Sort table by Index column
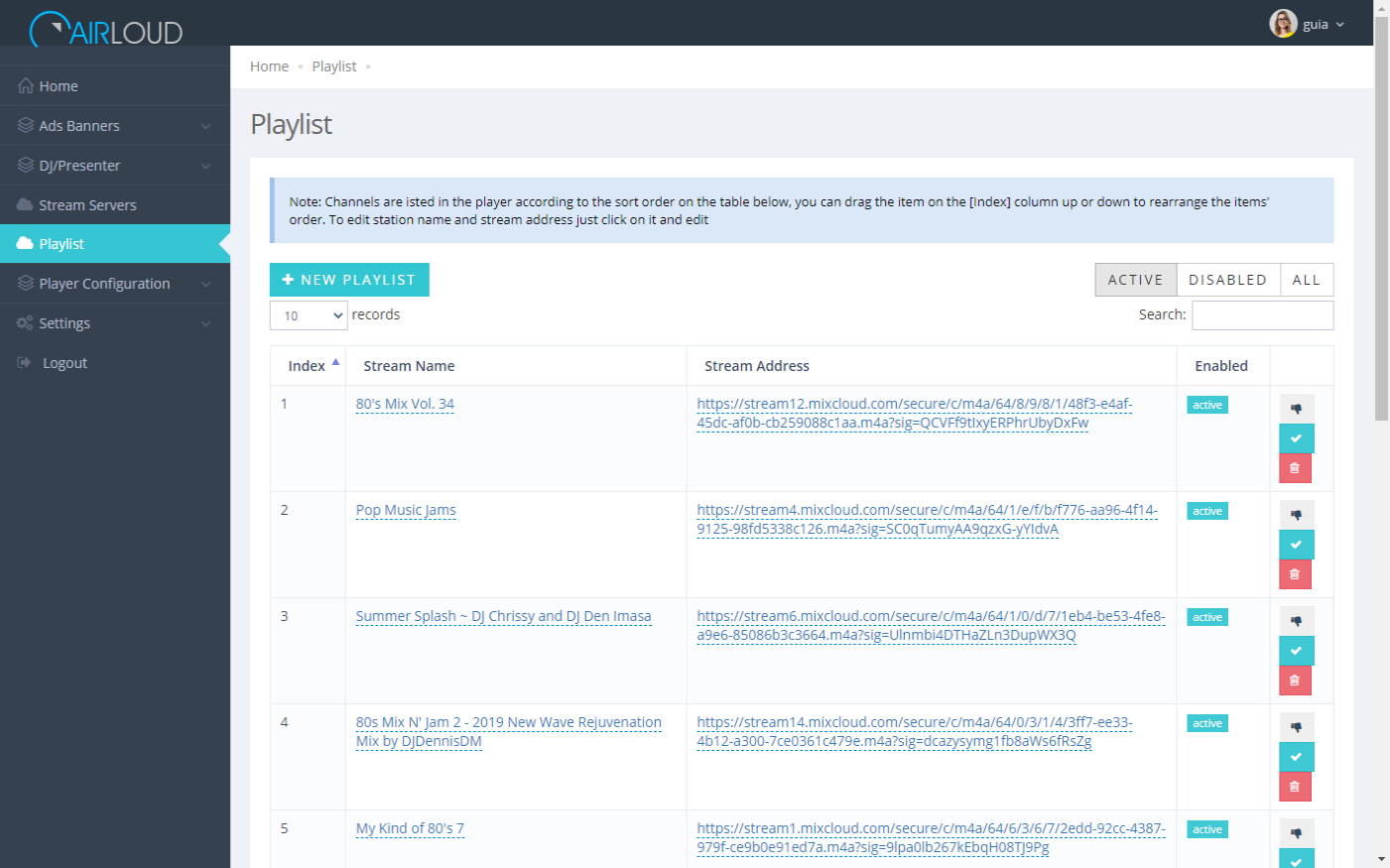 click(307, 366)
